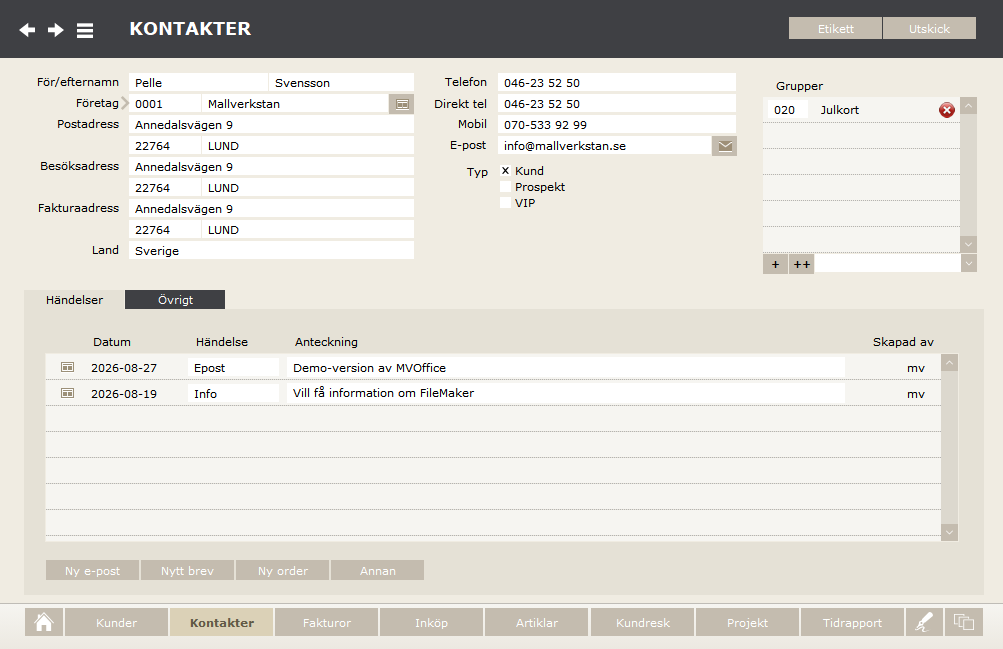Click the arrow marker next to Företag
1003x649 pixels.
(125, 103)
